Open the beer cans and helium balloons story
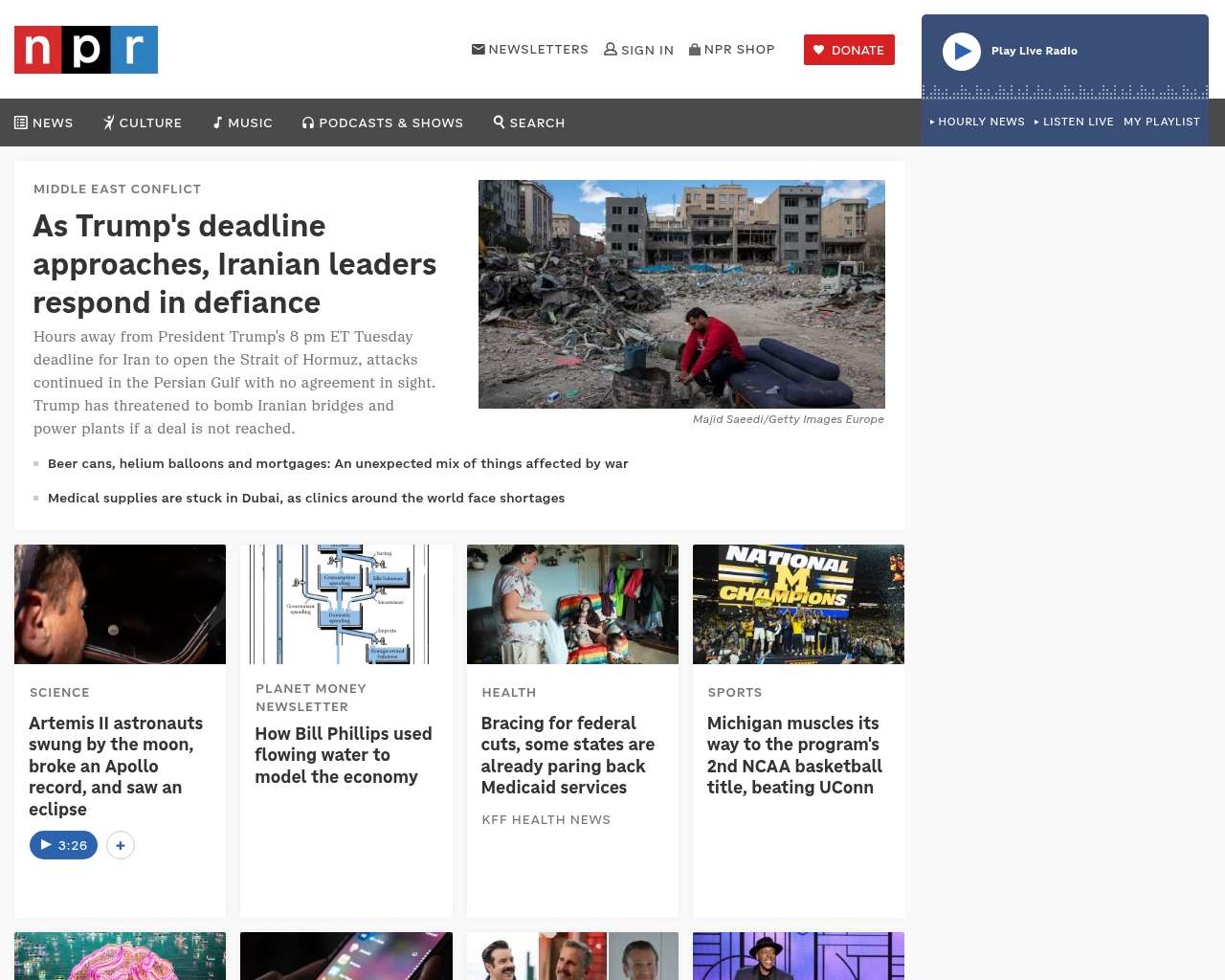This screenshot has width=1225, height=980. (x=338, y=463)
